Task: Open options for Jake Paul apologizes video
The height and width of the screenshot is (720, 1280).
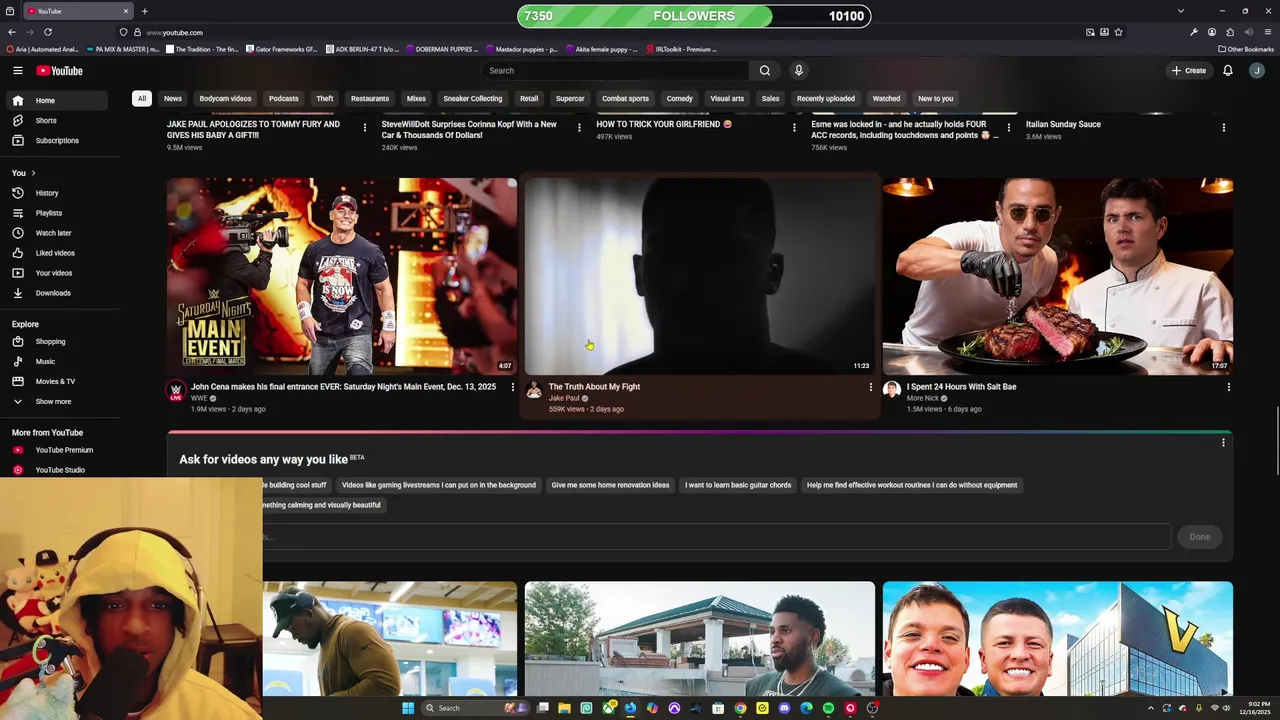Action: [x=364, y=127]
